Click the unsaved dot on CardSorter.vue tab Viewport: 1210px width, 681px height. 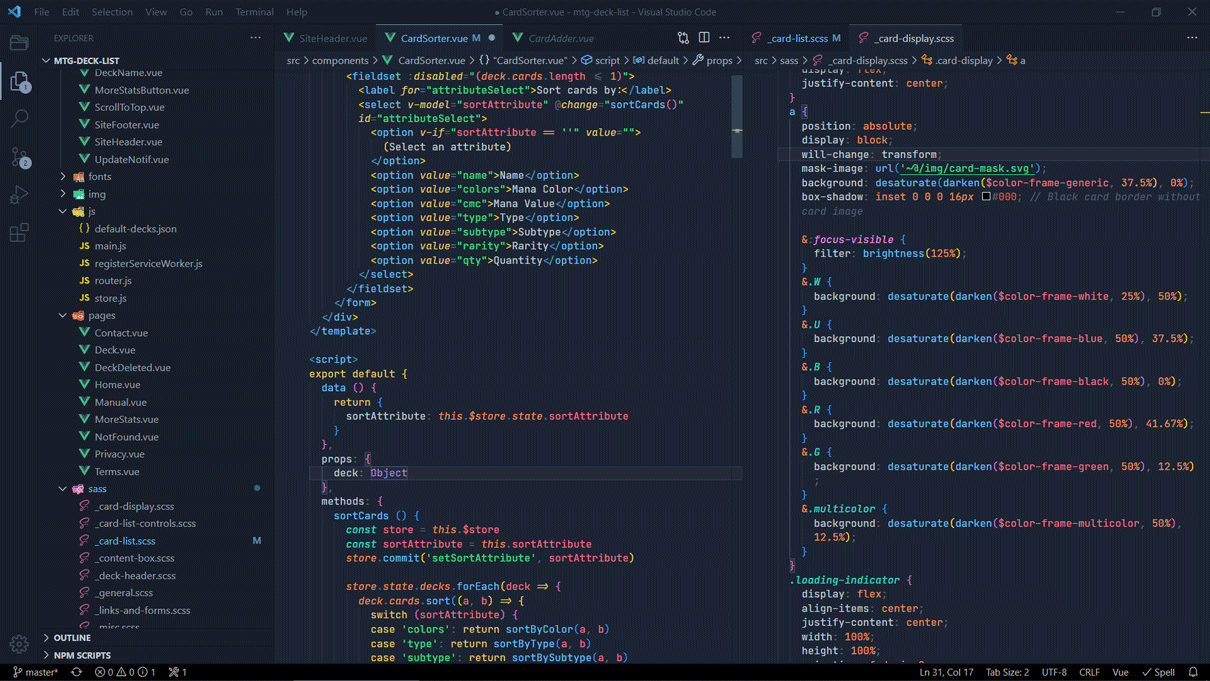[x=492, y=38]
